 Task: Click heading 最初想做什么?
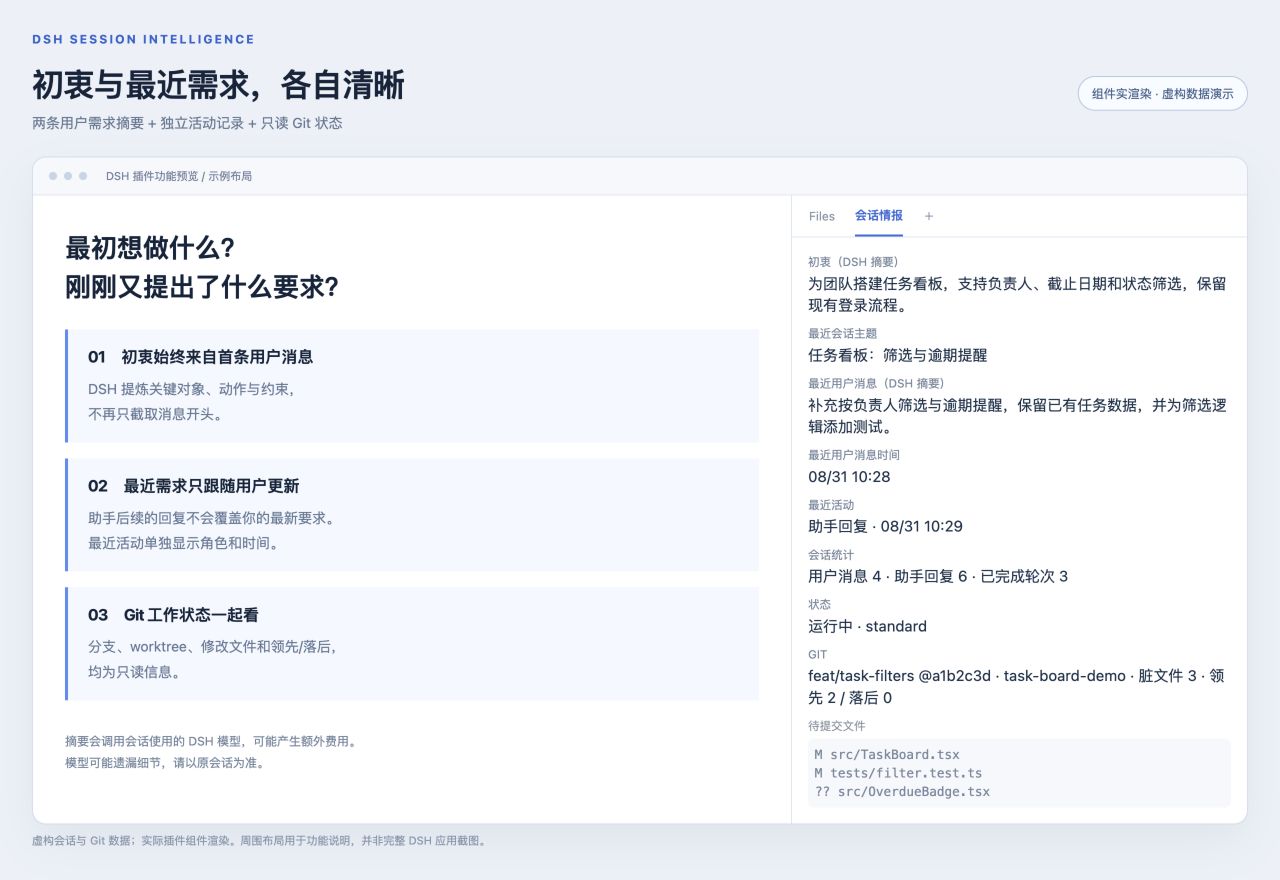[150, 248]
